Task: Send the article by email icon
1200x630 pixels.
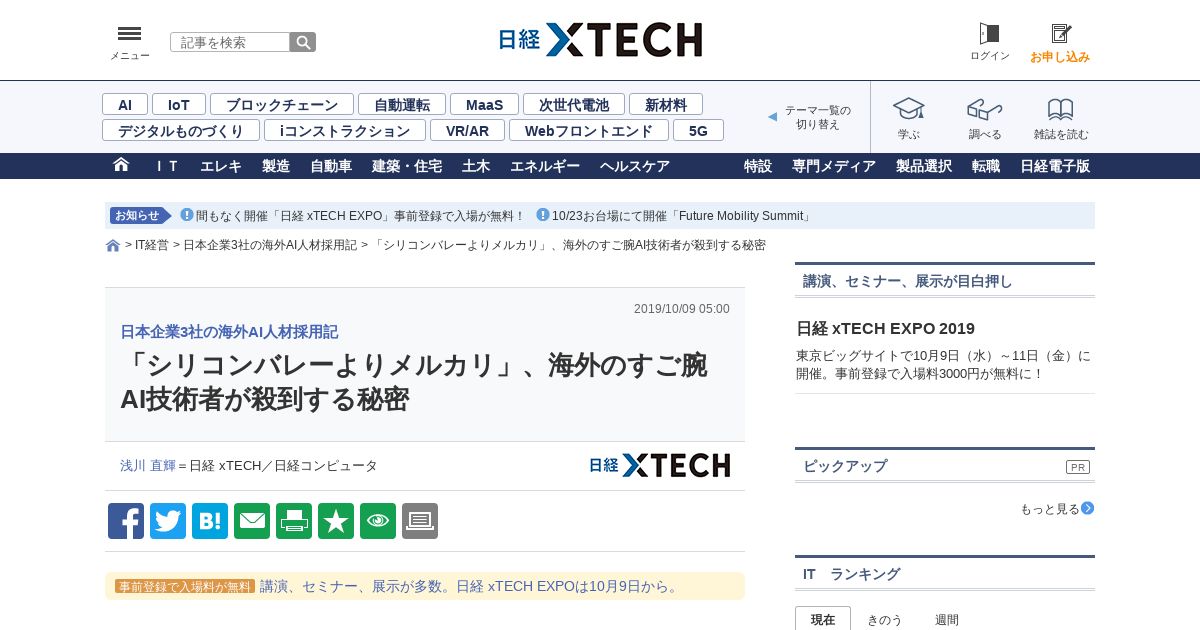Action: coord(252,521)
